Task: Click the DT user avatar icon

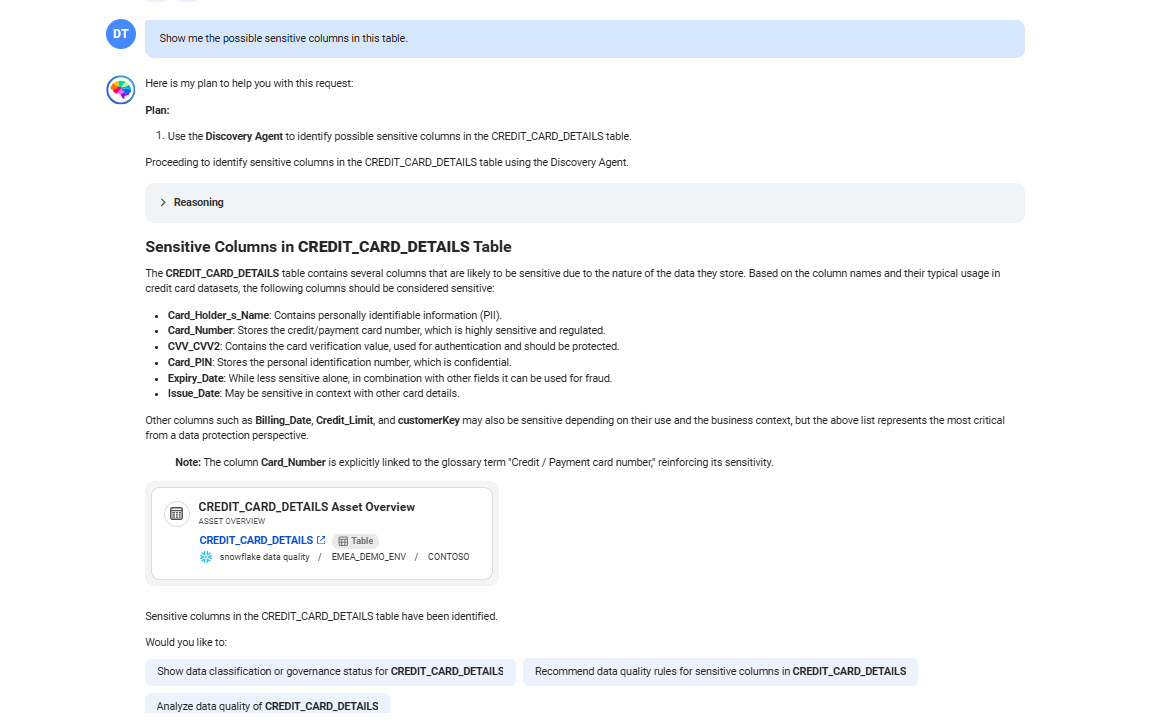Action: 121,34
